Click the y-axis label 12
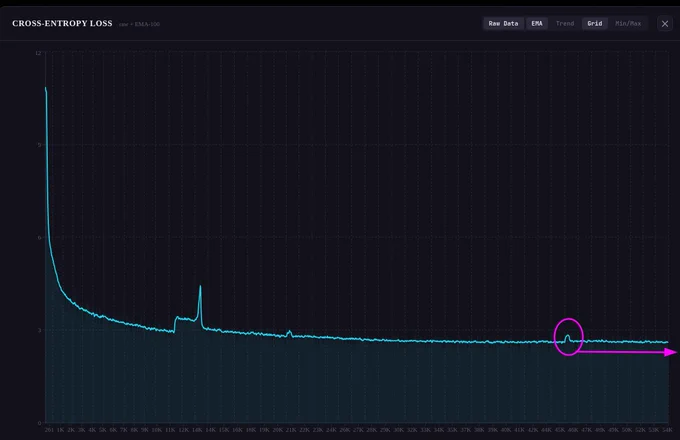This screenshot has height=440, width=680. point(38,53)
